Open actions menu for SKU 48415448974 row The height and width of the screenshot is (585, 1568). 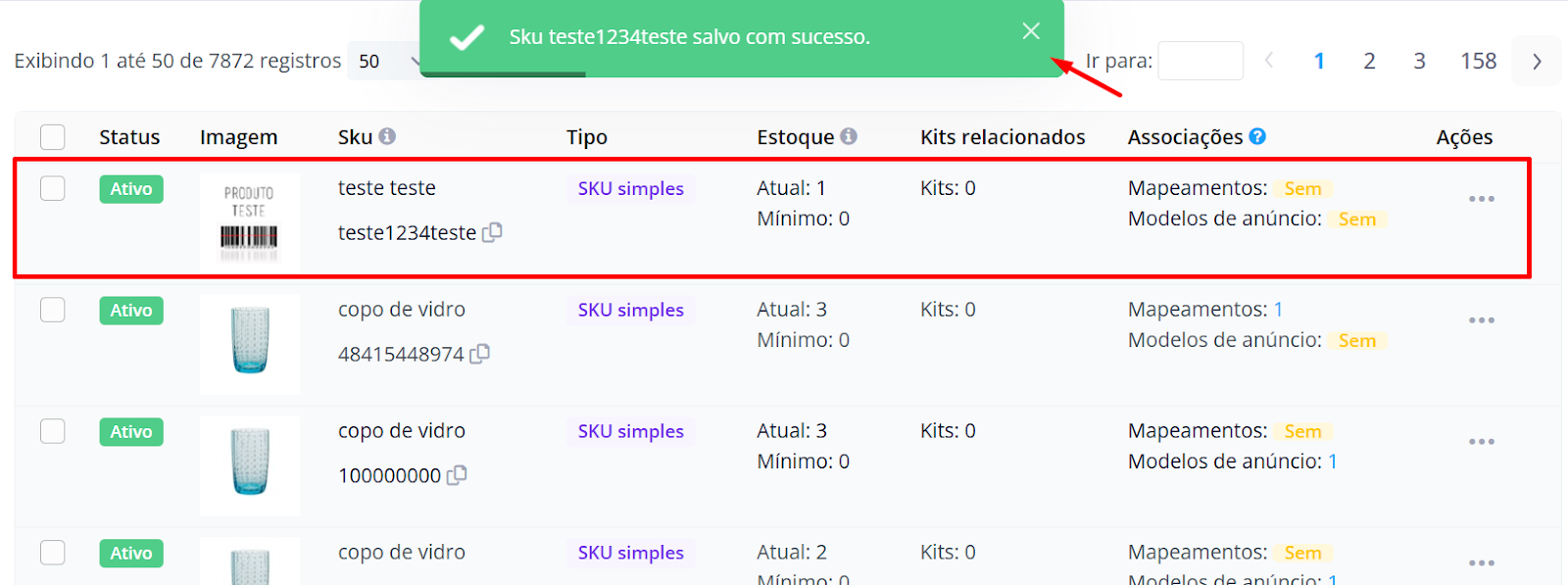tap(1481, 320)
